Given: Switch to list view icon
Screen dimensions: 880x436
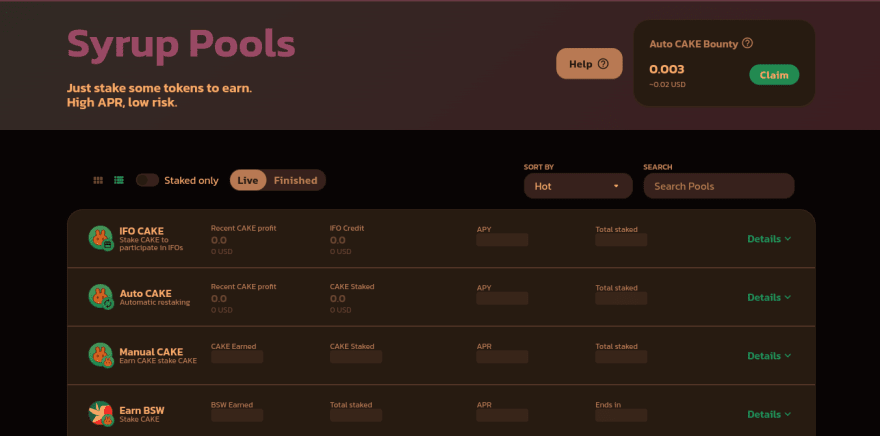Looking at the screenshot, I should (119, 180).
